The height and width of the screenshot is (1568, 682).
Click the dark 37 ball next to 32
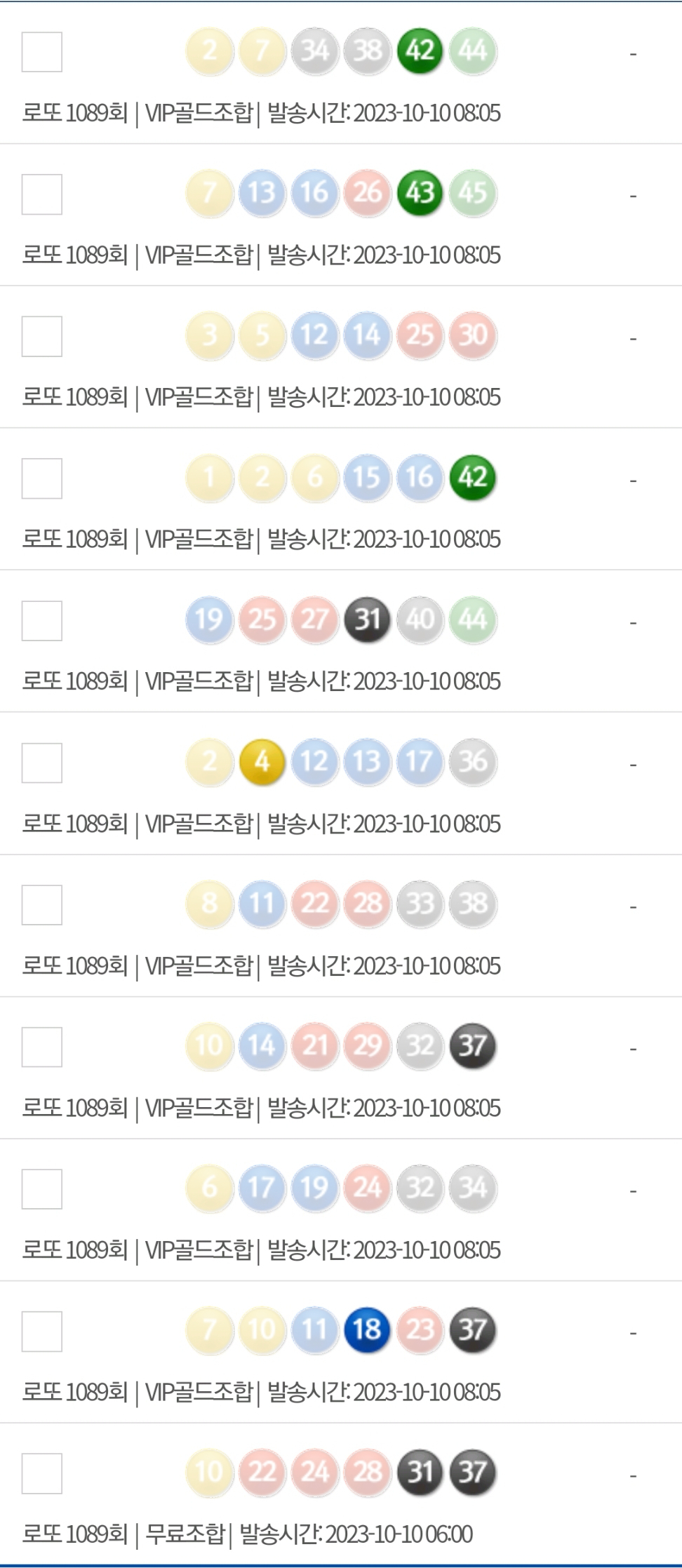(x=473, y=1046)
